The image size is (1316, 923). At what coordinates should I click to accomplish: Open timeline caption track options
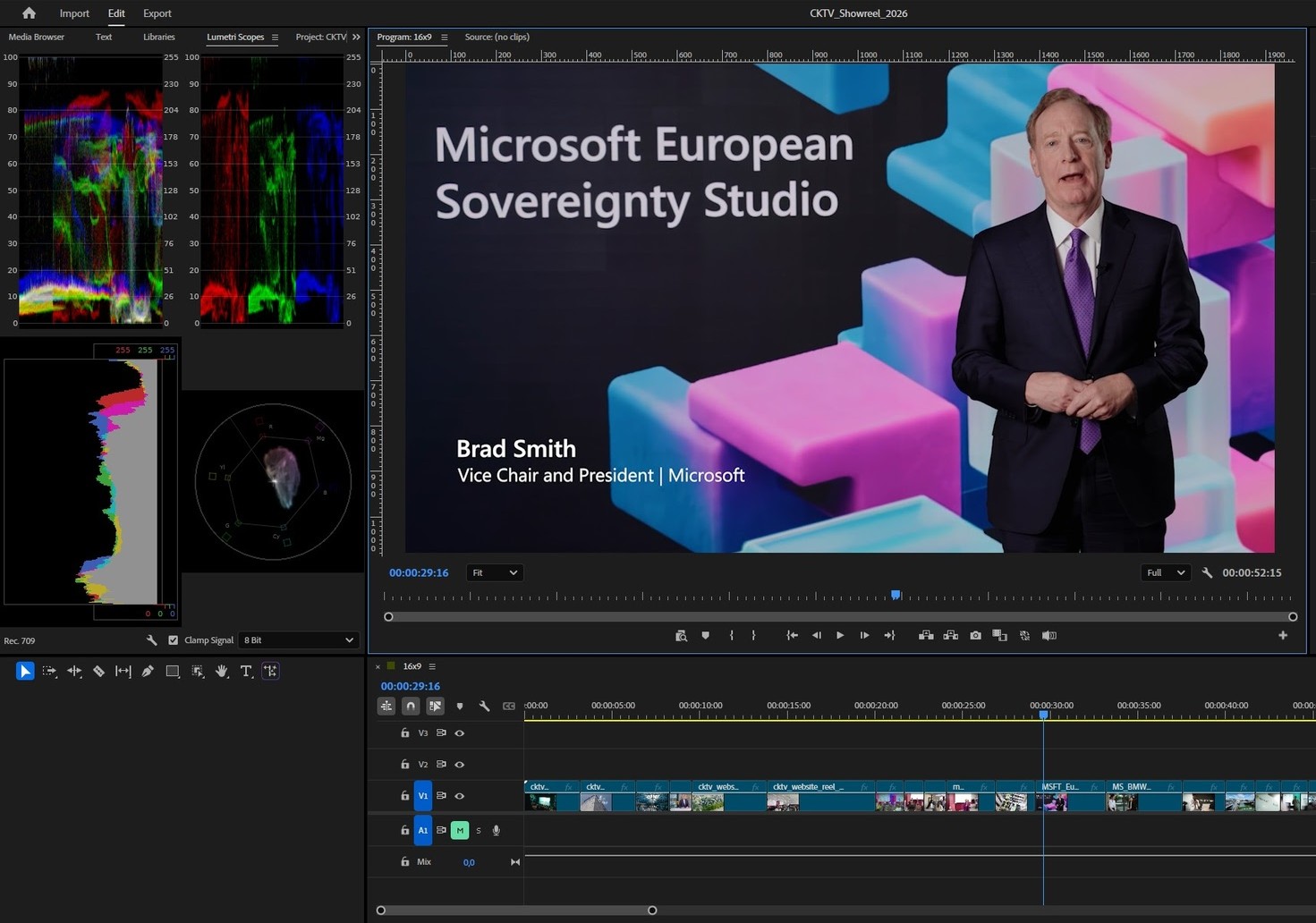pyautogui.click(x=509, y=706)
